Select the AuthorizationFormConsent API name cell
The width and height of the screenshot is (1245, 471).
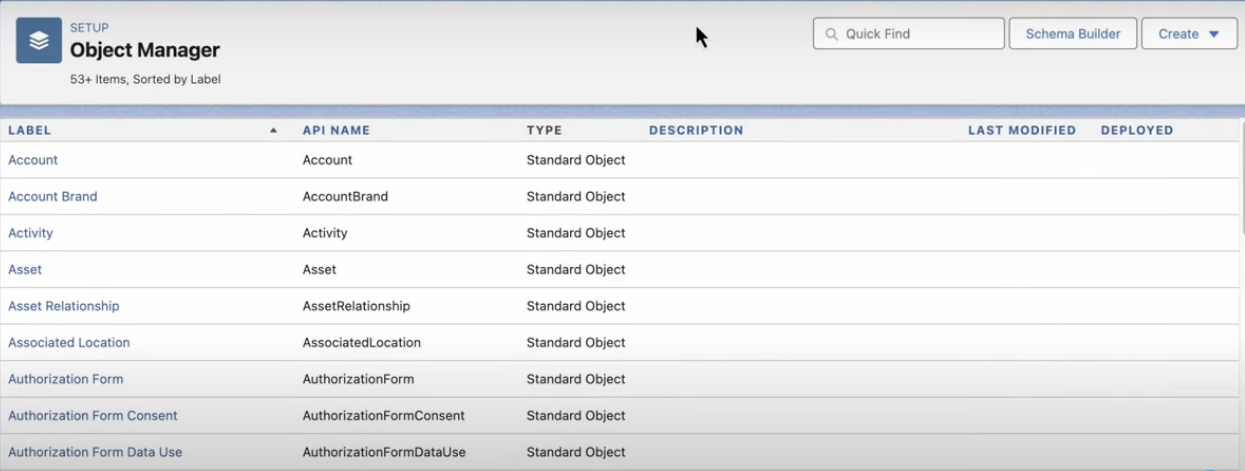(x=384, y=415)
